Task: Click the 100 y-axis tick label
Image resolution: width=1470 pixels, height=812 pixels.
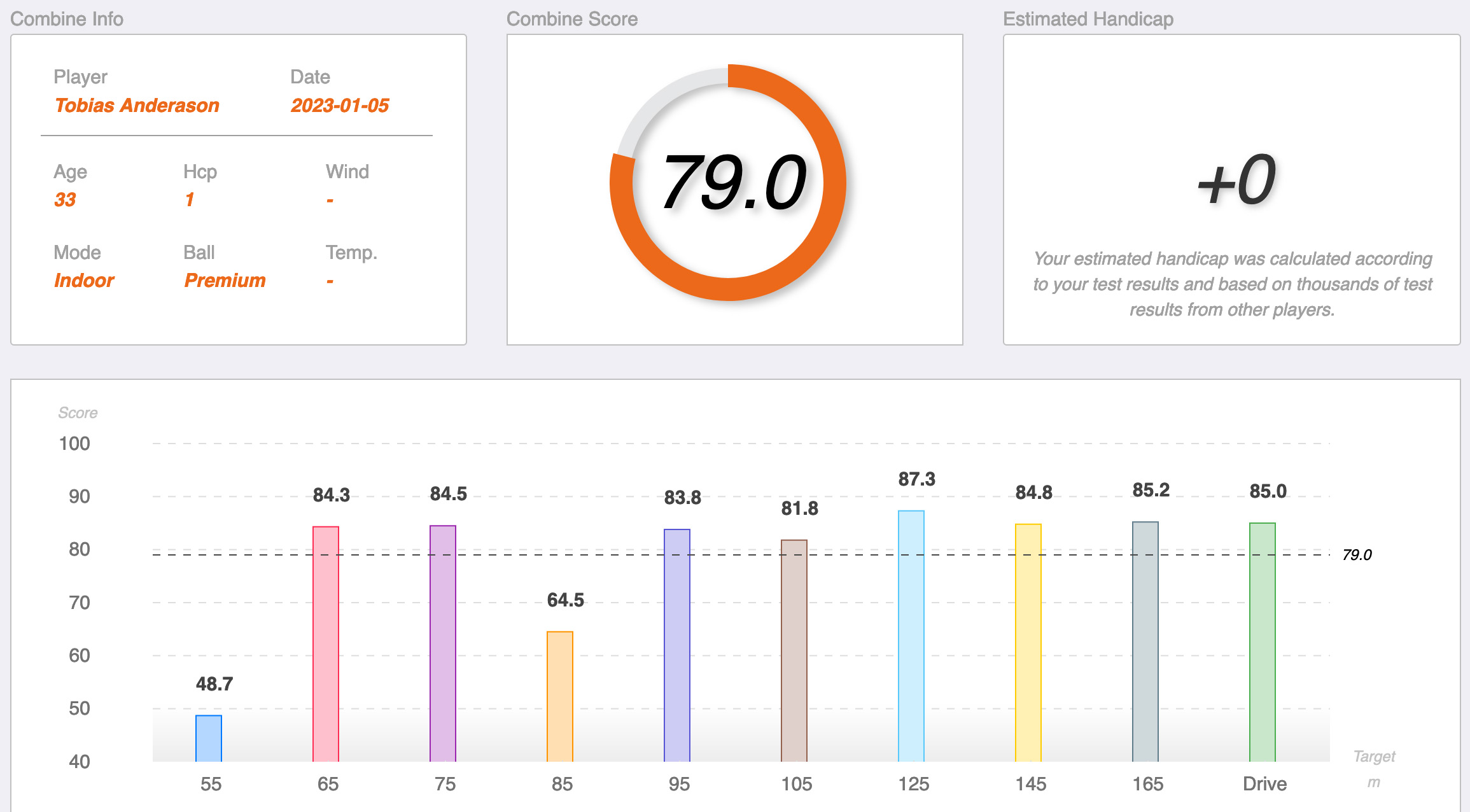Action: pos(74,444)
